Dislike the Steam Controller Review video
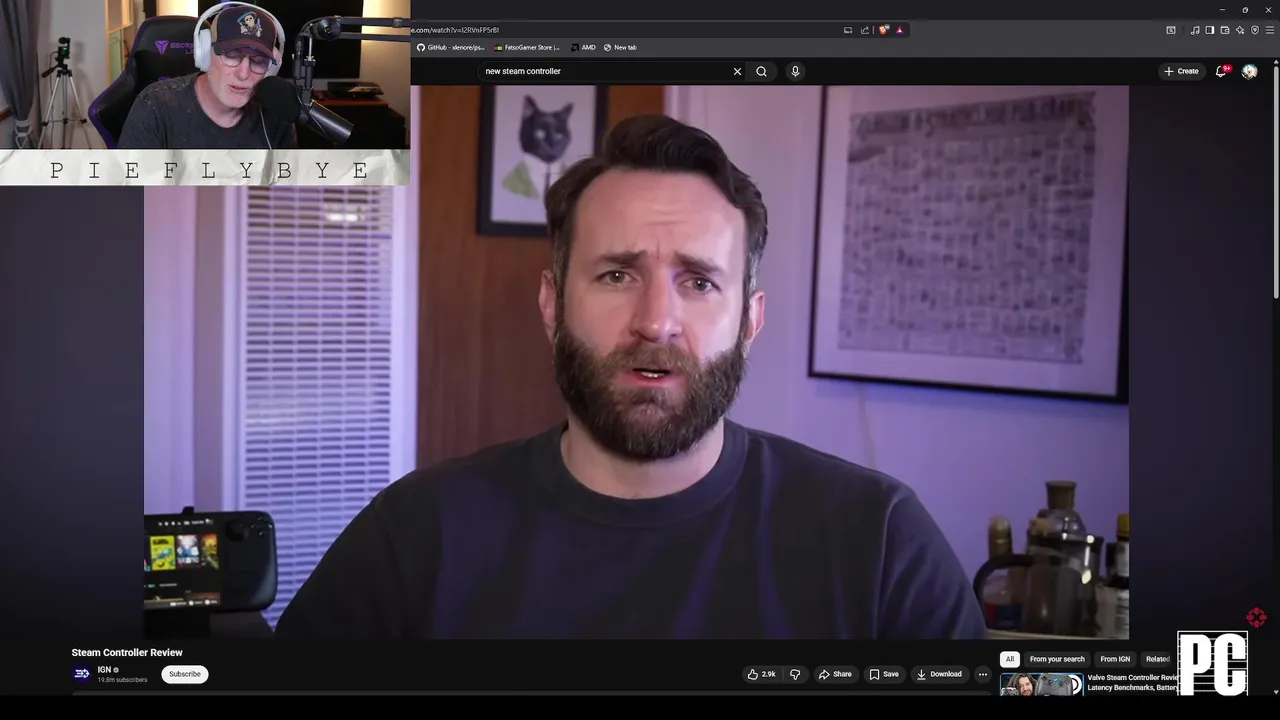Viewport: 1280px width, 720px height. (795, 674)
